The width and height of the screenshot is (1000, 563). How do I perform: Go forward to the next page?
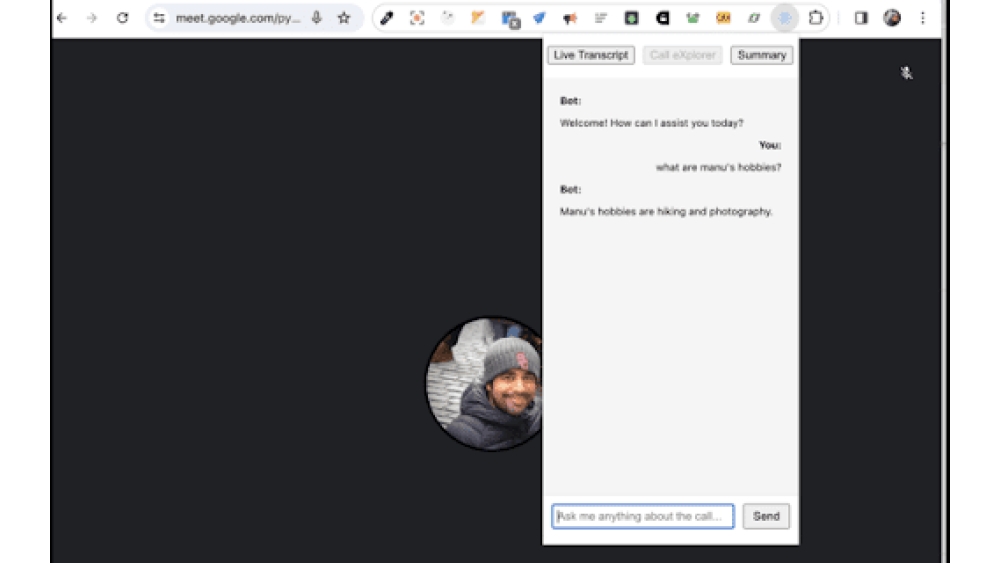92,18
